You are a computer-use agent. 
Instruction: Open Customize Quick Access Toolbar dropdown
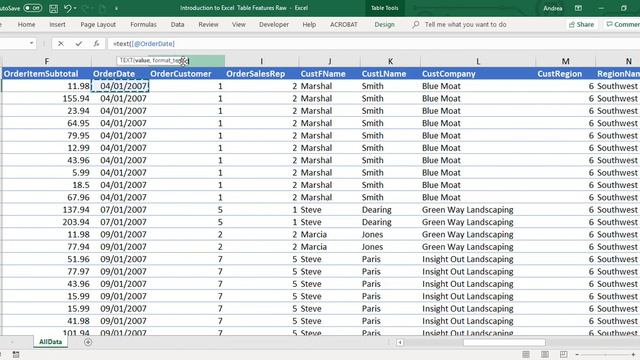click(x=116, y=8)
